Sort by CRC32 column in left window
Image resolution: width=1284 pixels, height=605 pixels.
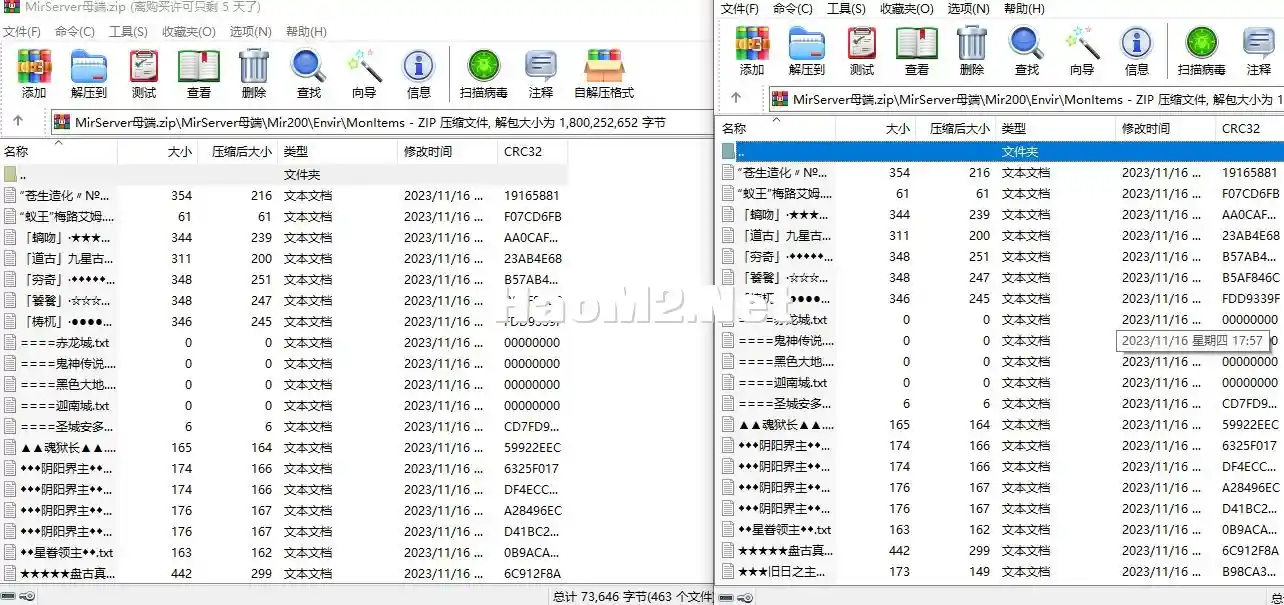tap(533, 152)
